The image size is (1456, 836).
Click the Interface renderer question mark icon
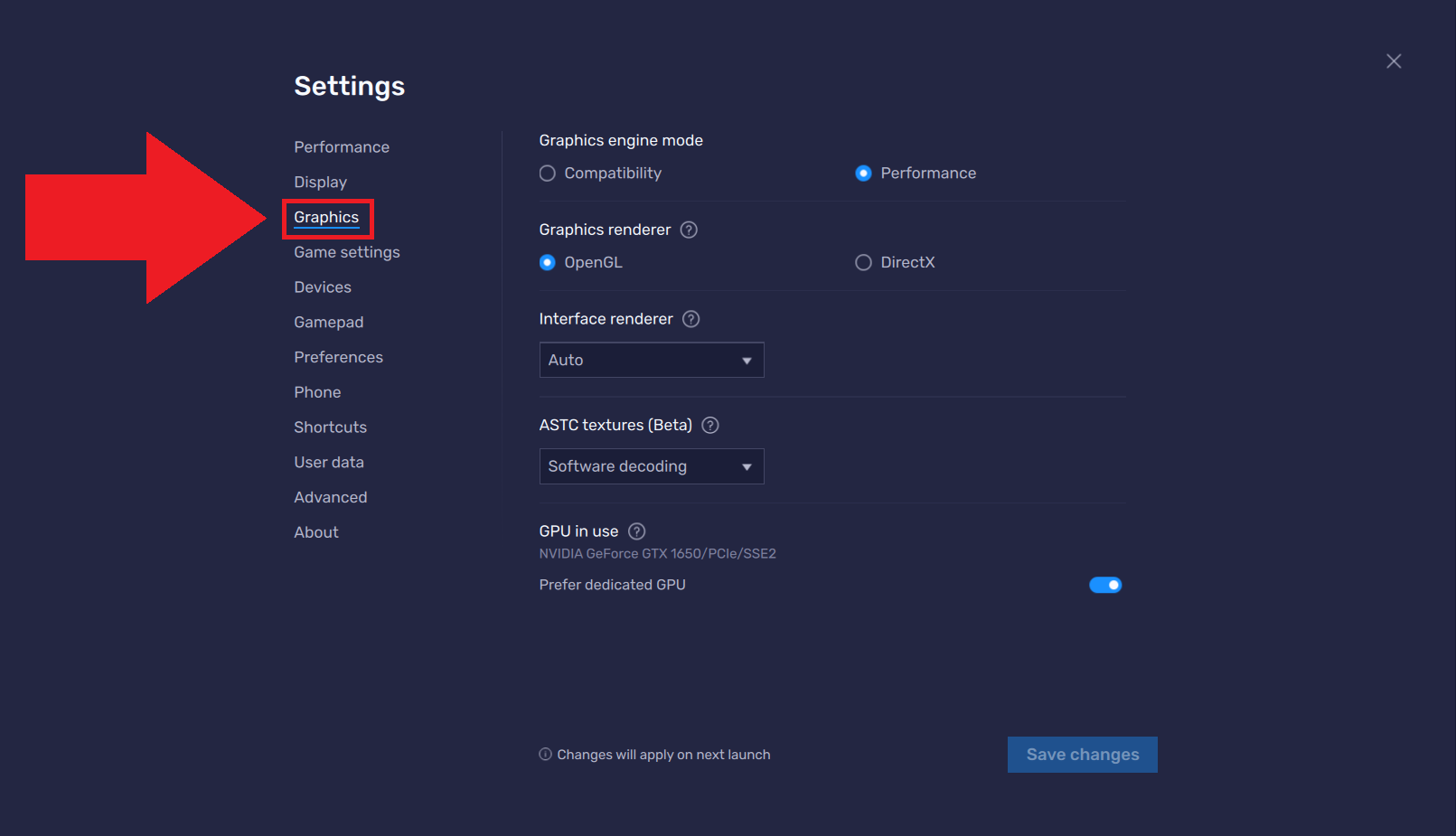(x=690, y=318)
